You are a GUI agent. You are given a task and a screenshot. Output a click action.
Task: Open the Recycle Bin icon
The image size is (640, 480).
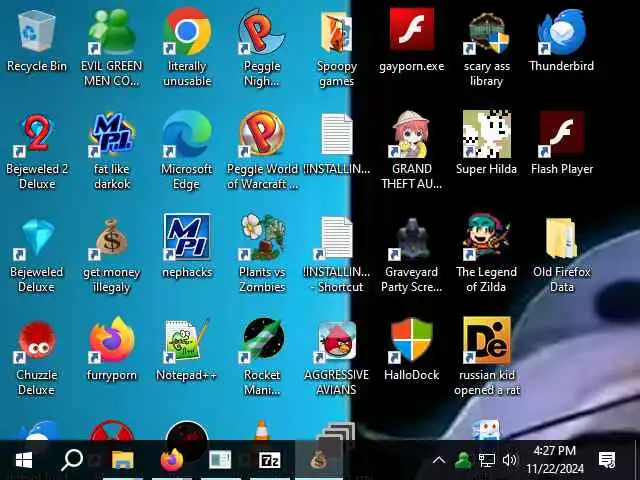[x=36, y=31]
